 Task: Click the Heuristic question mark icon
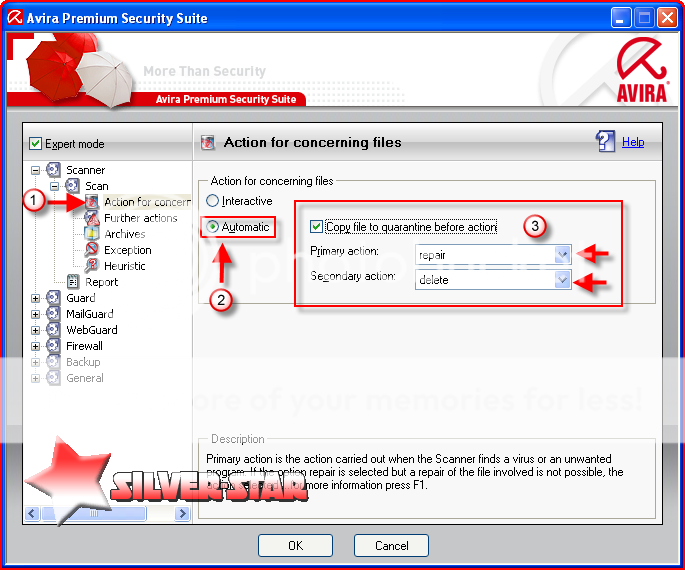pos(92,266)
